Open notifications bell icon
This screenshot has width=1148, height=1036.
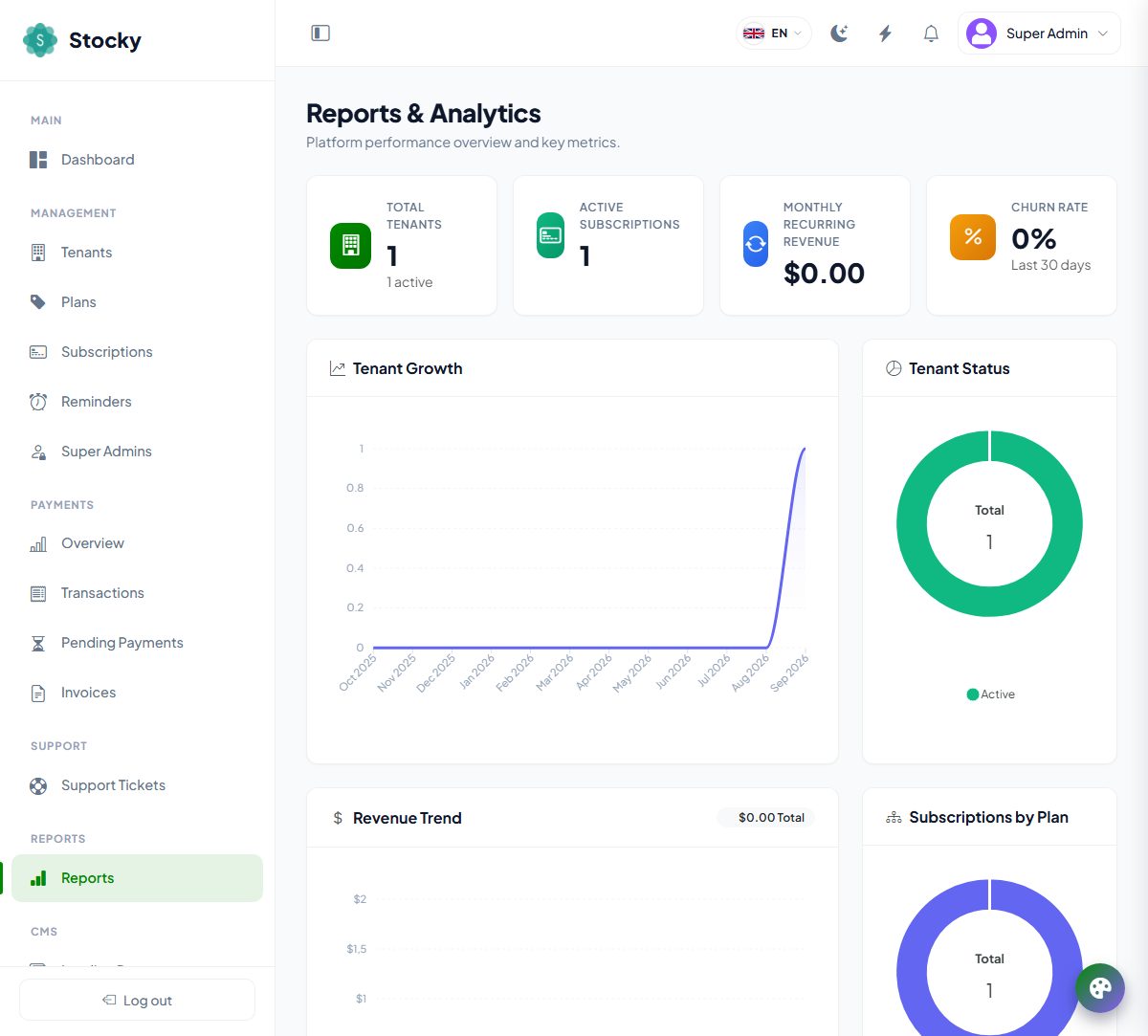pos(931,33)
